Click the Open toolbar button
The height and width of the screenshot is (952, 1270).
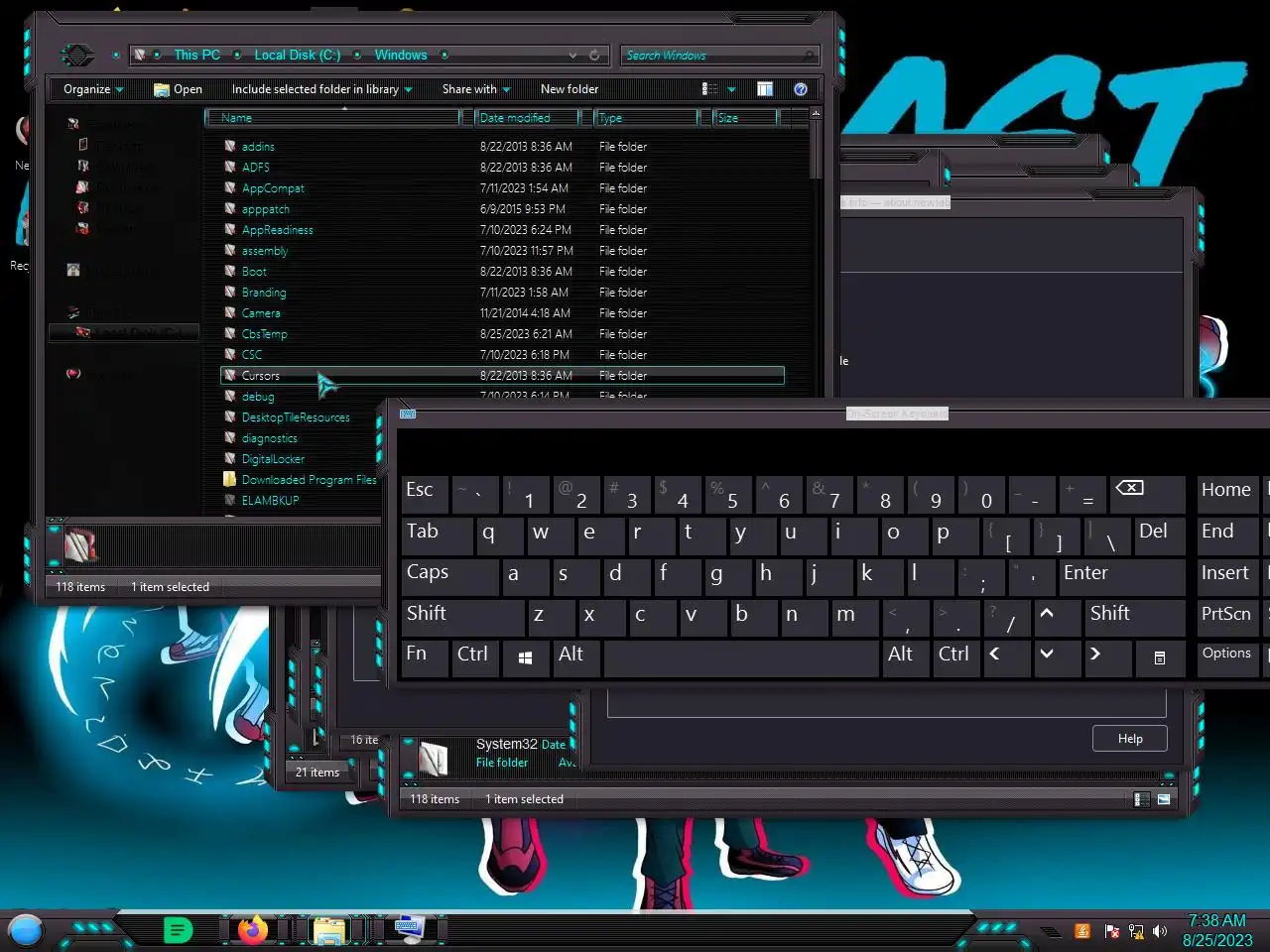tap(178, 89)
